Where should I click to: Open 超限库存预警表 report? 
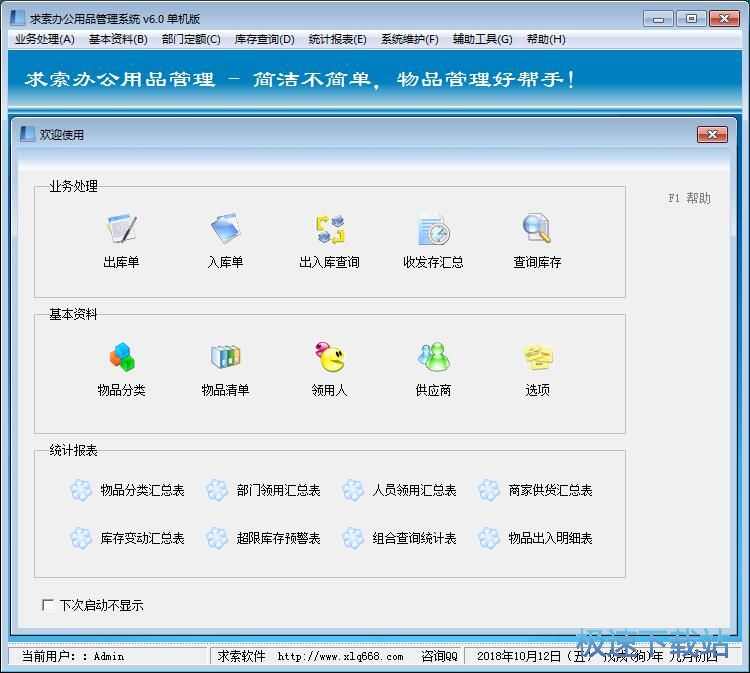pyautogui.click(x=277, y=538)
